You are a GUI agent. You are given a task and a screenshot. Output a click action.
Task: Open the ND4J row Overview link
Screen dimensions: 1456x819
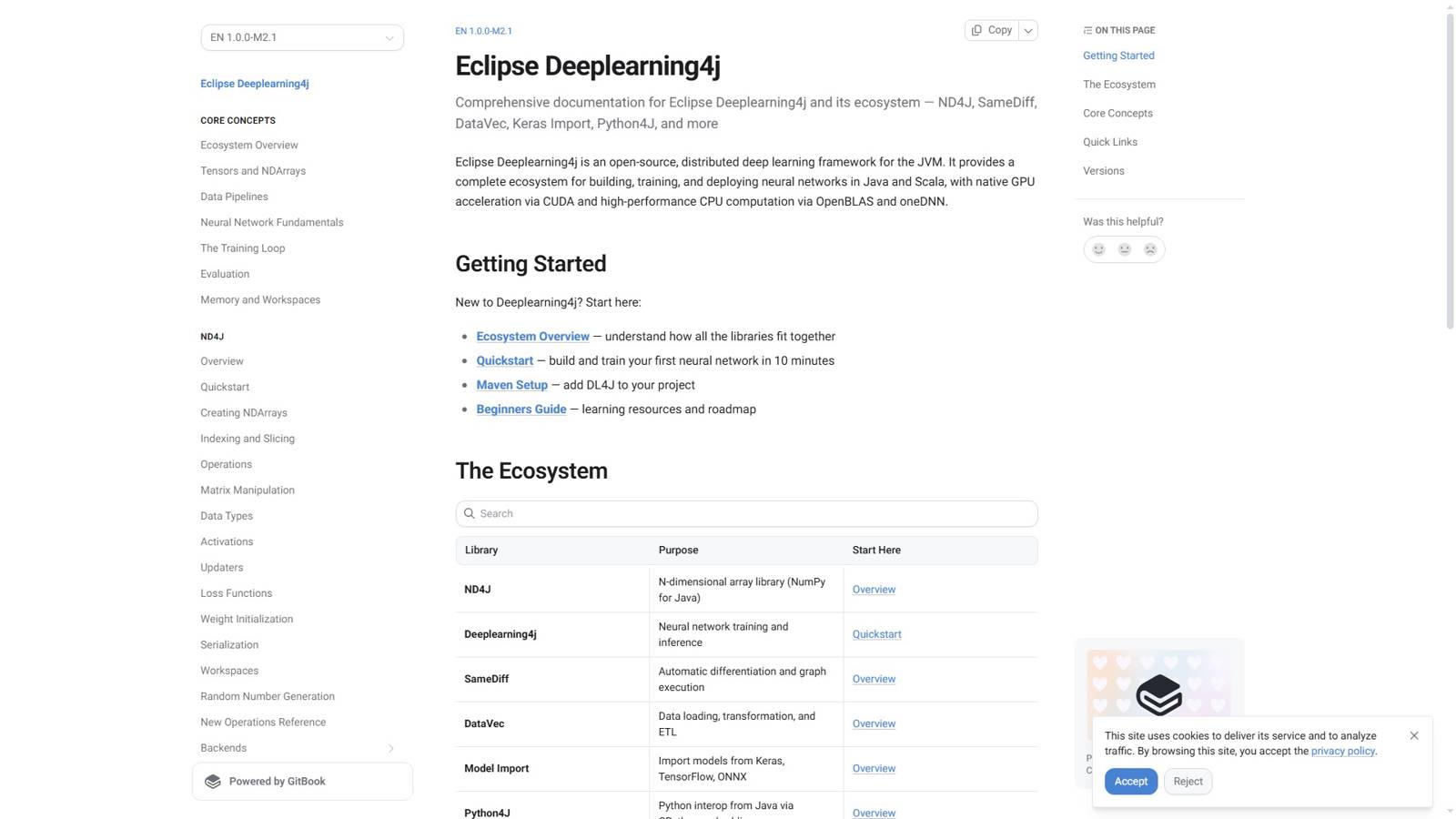click(874, 590)
